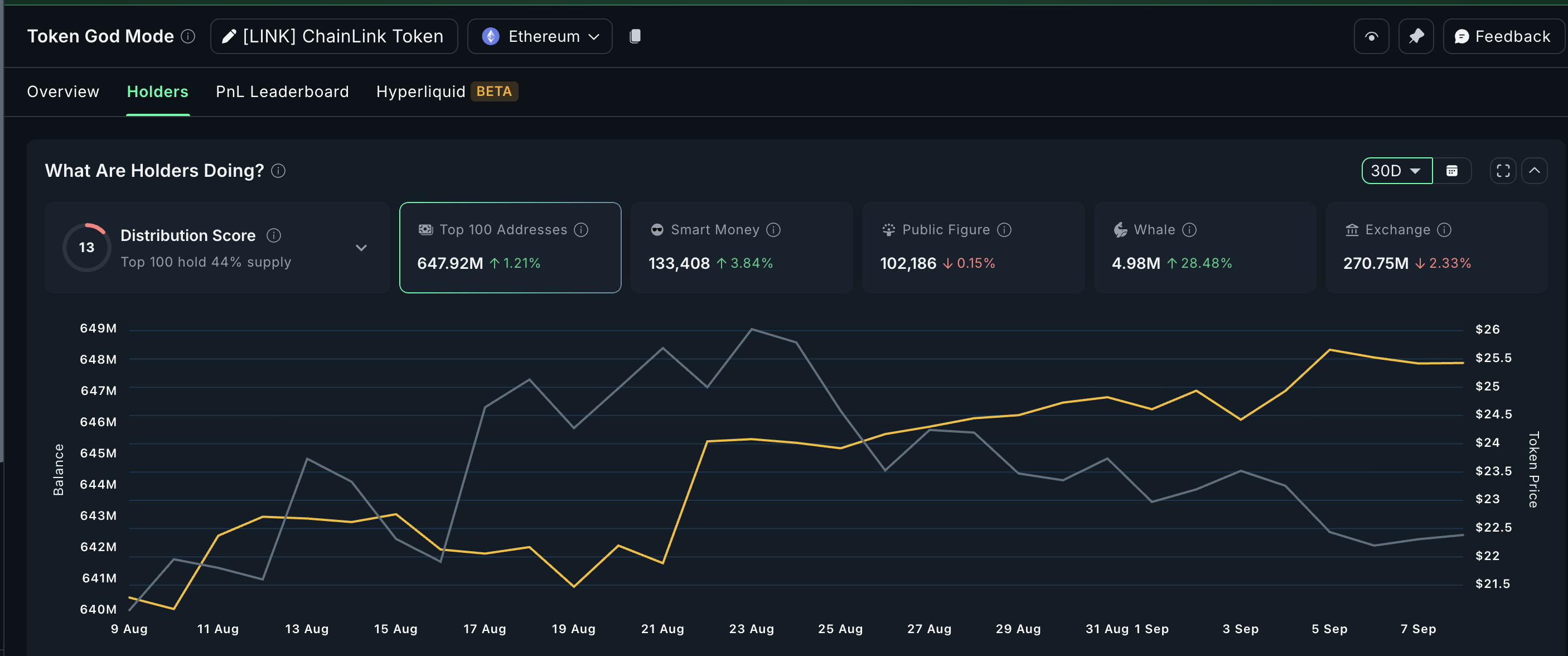This screenshot has height=656, width=1568.
Task: Expand the holders chart to fullscreen
Action: tap(1502, 171)
